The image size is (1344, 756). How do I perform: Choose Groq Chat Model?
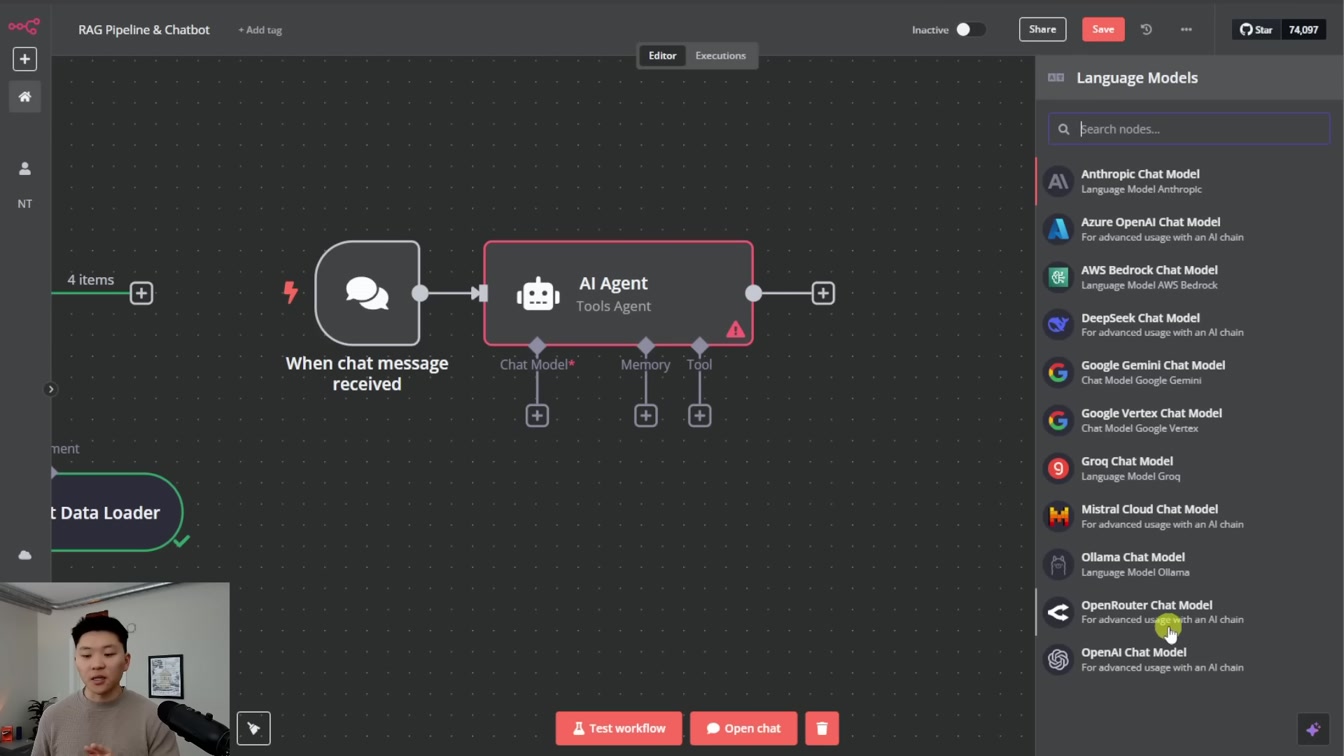pyautogui.click(x=1189, y=468)
